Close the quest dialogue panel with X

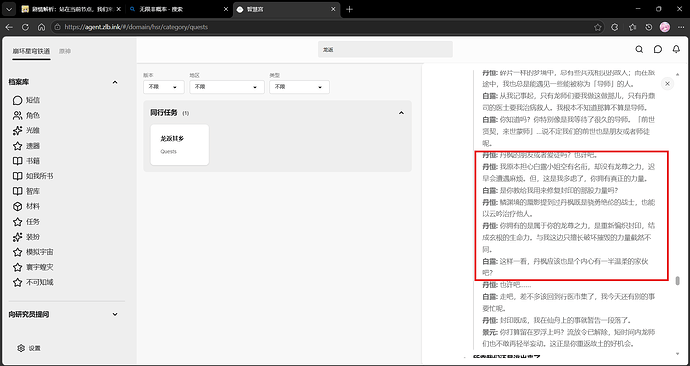click(x=668, y=84)
